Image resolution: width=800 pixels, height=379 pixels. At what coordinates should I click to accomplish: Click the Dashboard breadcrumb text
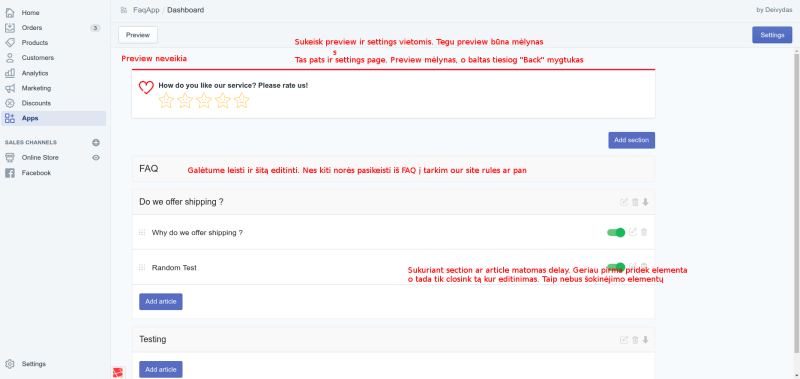[186, 10]
